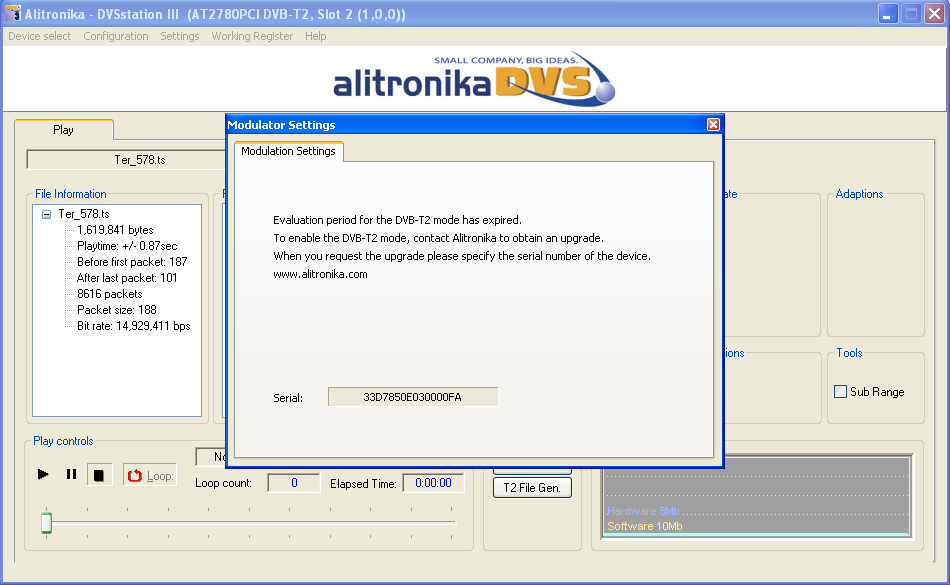The width and height of the screenshot is (950, 585).
Task: Select the 8616 packets row
Action: (110, 294)
